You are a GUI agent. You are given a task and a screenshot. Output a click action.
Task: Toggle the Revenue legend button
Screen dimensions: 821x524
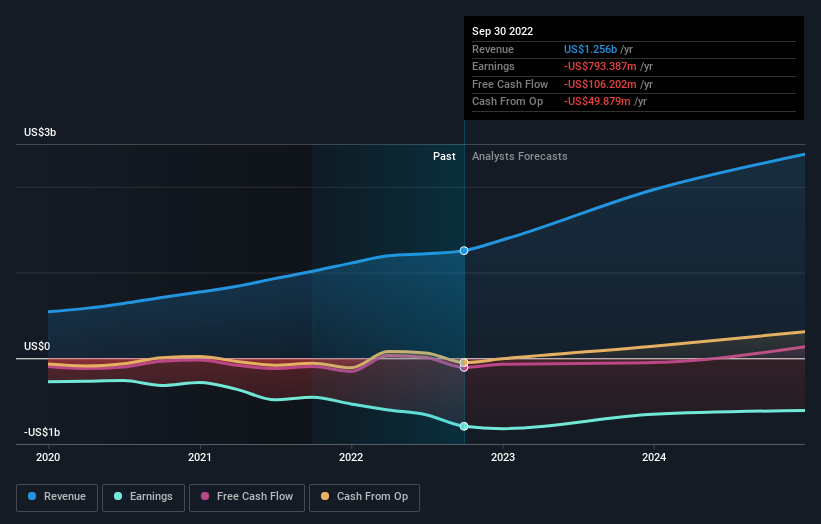click(57, 497)
